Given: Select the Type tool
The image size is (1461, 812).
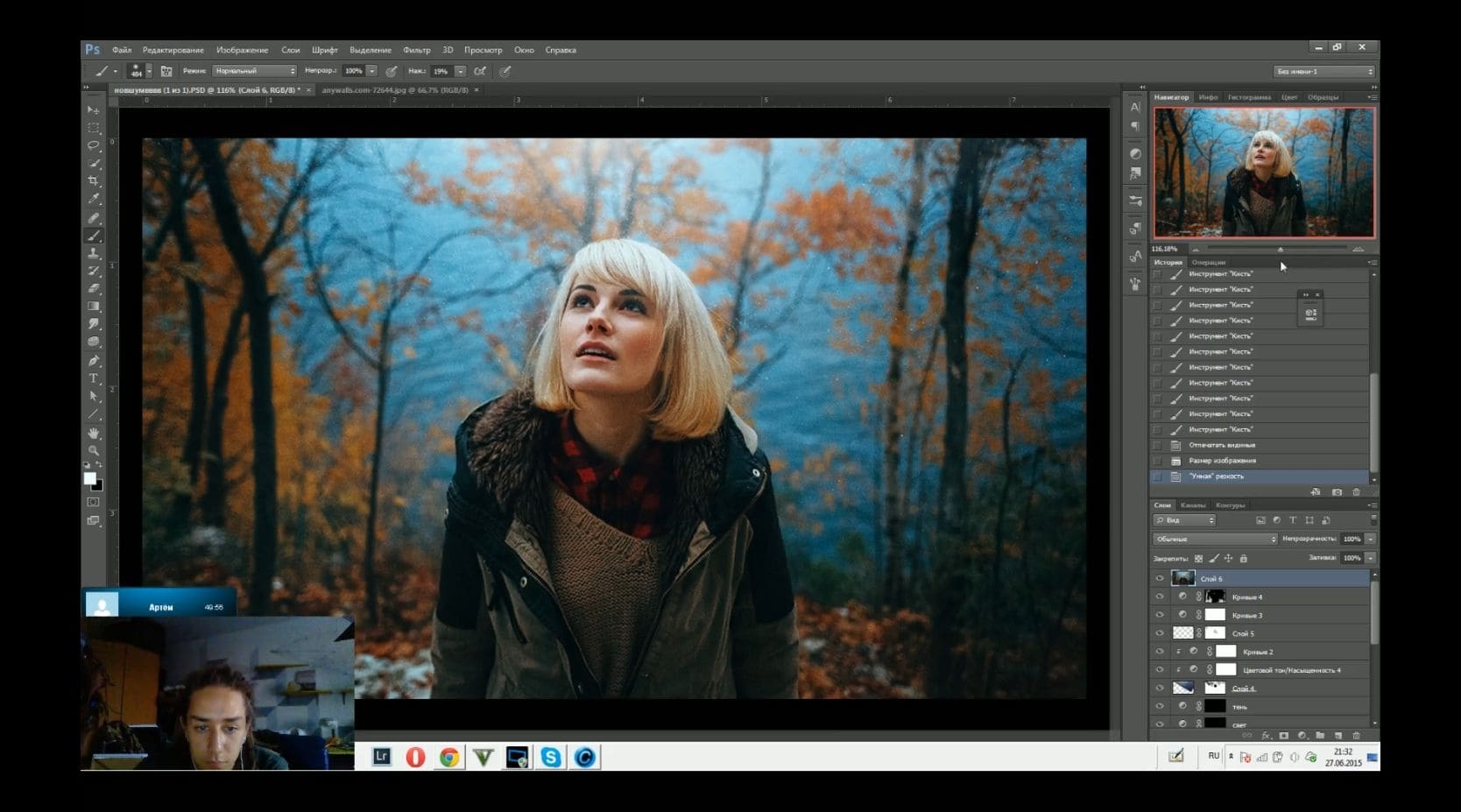Looking at the screenshot, I should 94,378.
